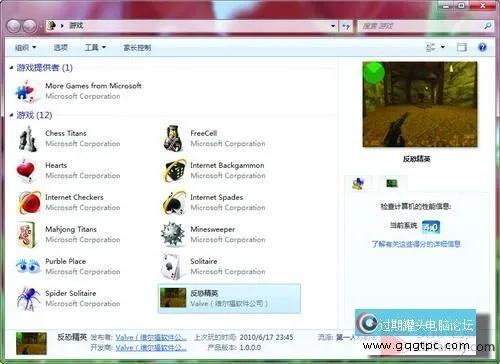
Task: Collapse the 游戏提供者 (1) group
Action: click(11, 68)
